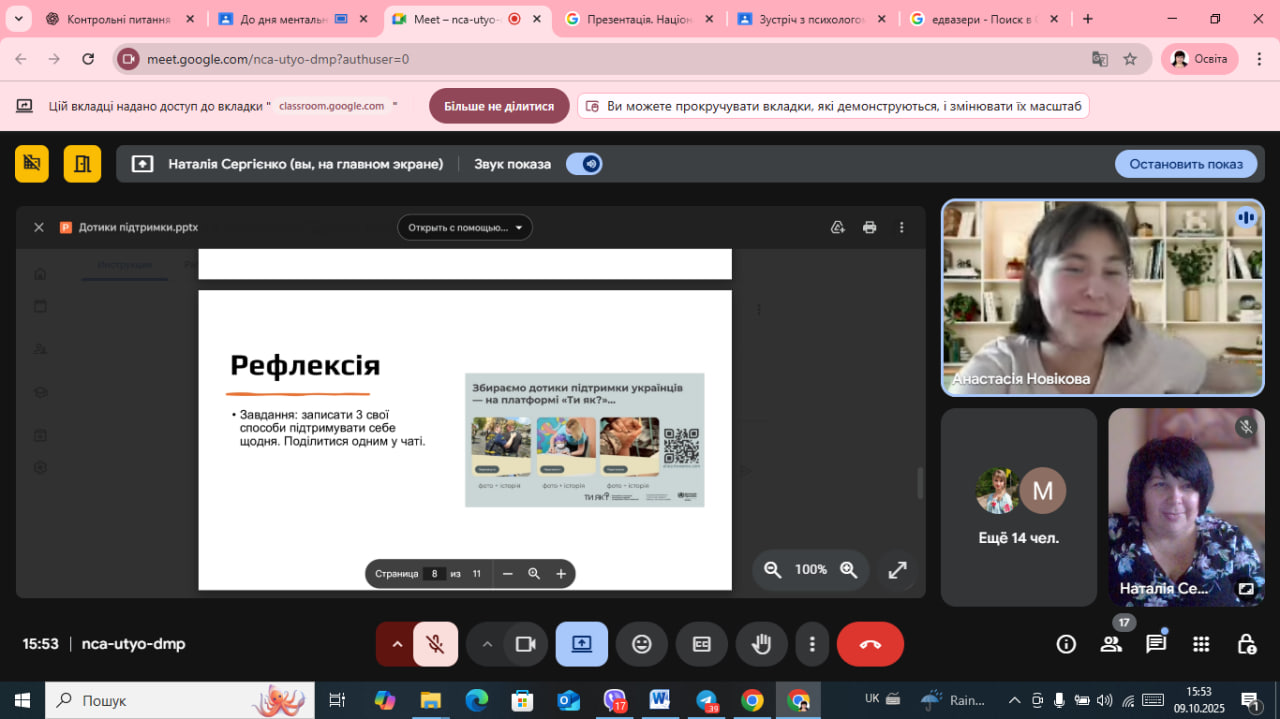Click the Більше не ділитися button
Image resolution: width=1280 pixels, height=719 pixels.
pos(499,106)
